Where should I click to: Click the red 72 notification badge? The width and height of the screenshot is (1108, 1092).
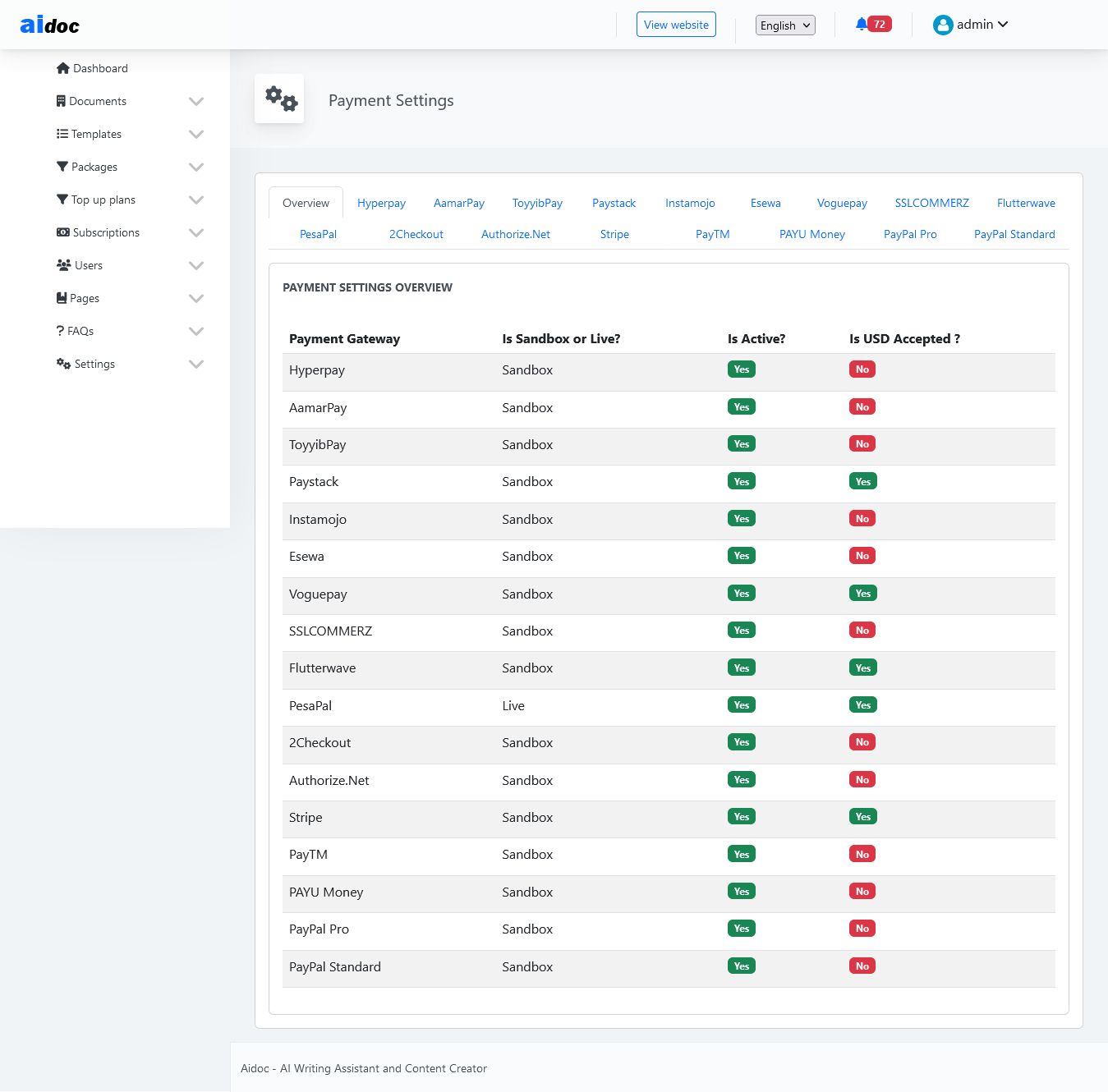[x=880, y=24]
